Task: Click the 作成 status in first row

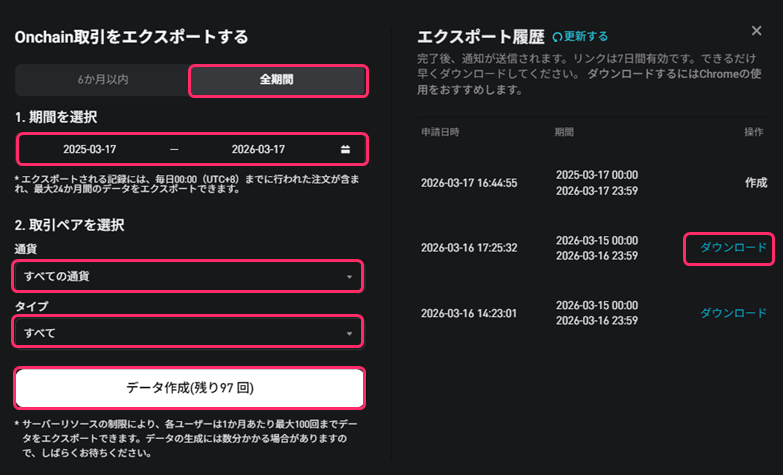Action: [755, 183]
